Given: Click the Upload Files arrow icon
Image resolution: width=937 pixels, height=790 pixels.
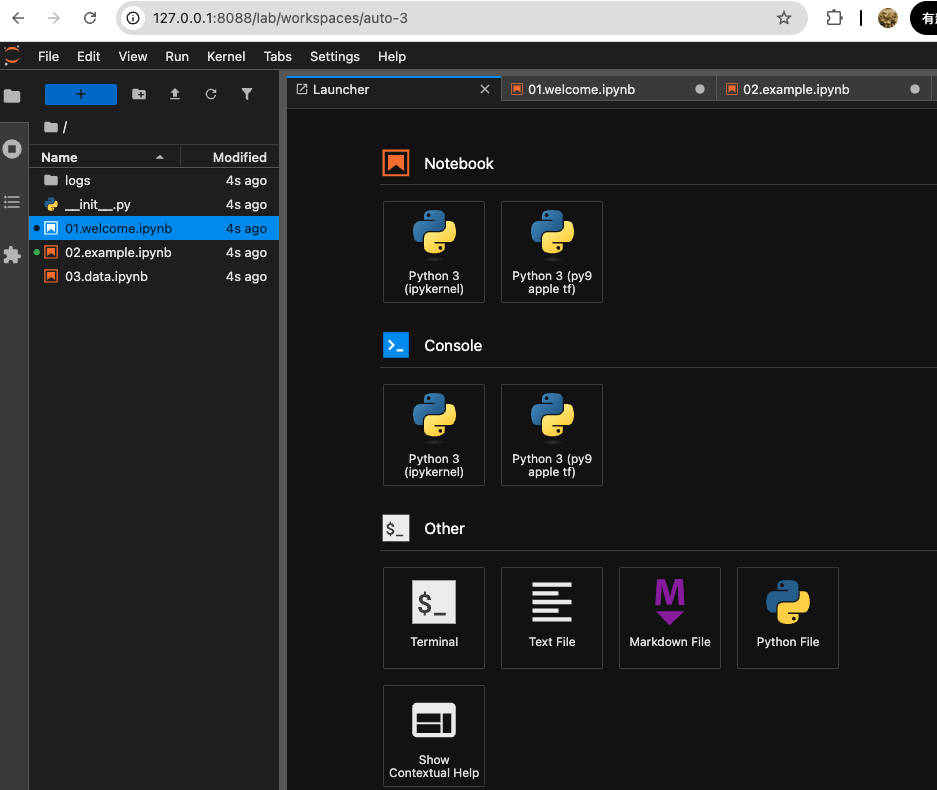Looking at the screenshot, I should 174,94.
